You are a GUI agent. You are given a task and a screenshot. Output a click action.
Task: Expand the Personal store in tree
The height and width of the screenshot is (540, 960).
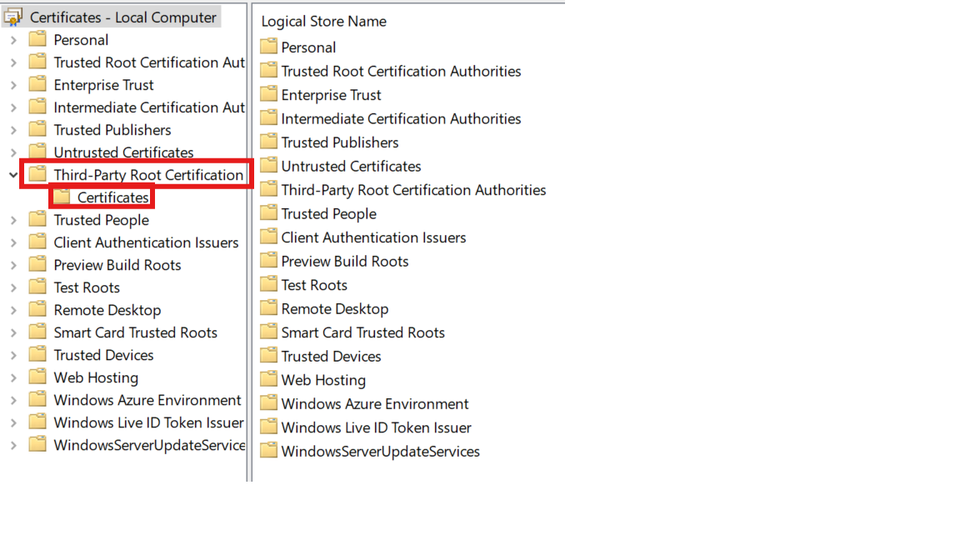pos(13,40)
